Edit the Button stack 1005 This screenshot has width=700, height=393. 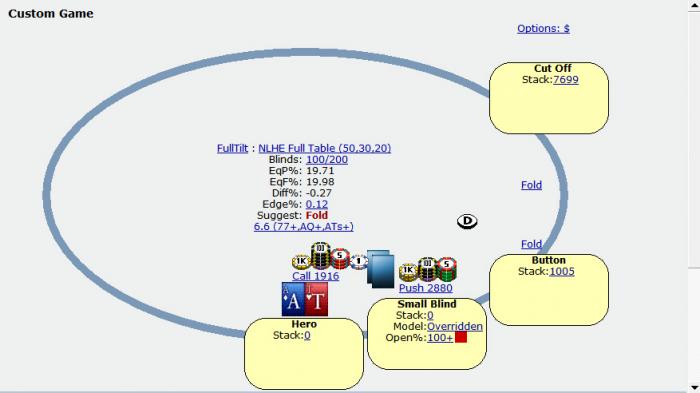pos(562,272)
